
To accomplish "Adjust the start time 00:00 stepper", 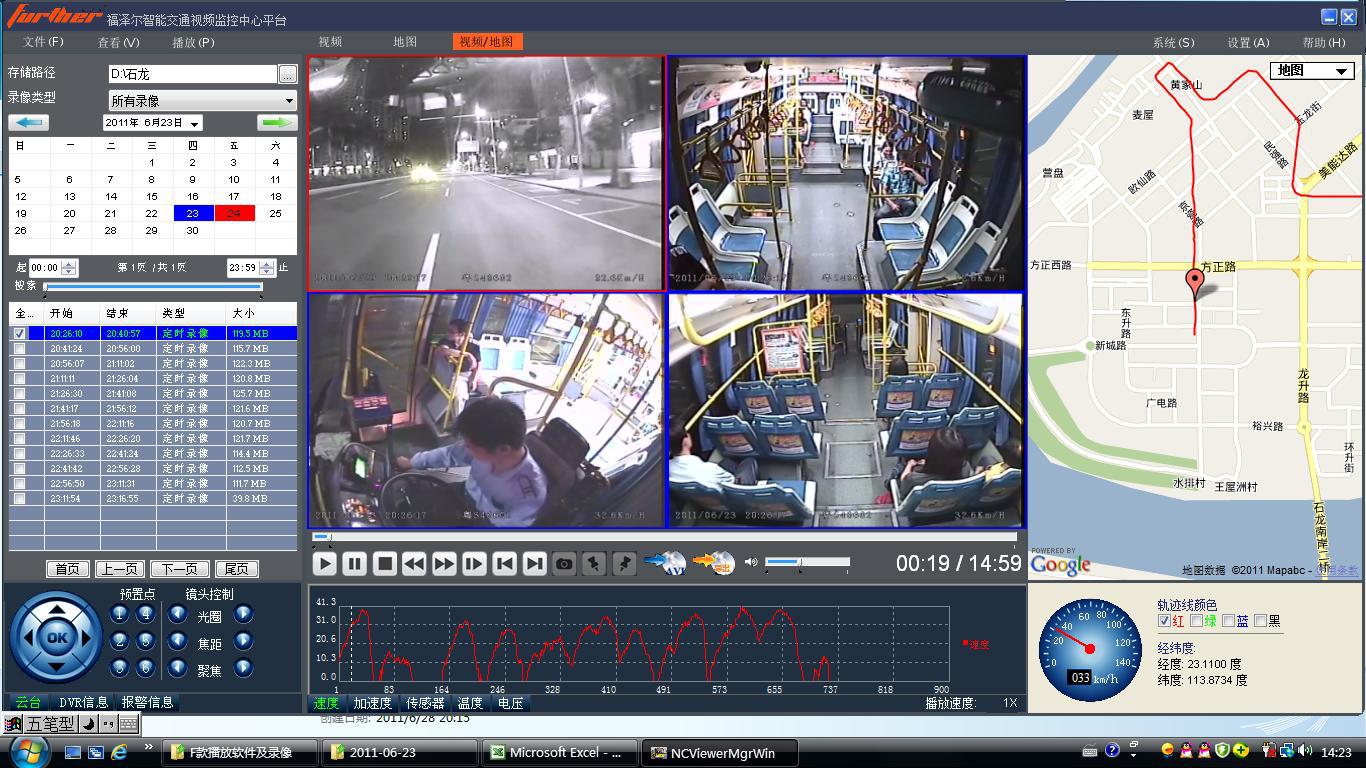I will 68,268.
